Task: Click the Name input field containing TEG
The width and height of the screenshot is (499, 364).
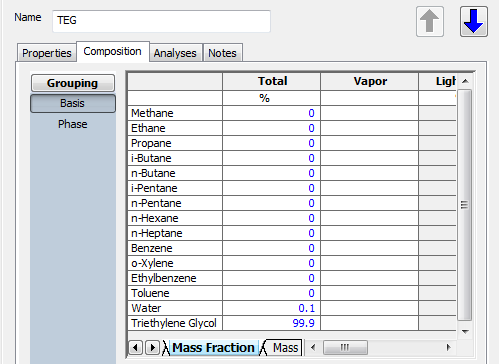Action: click(161, 21)
